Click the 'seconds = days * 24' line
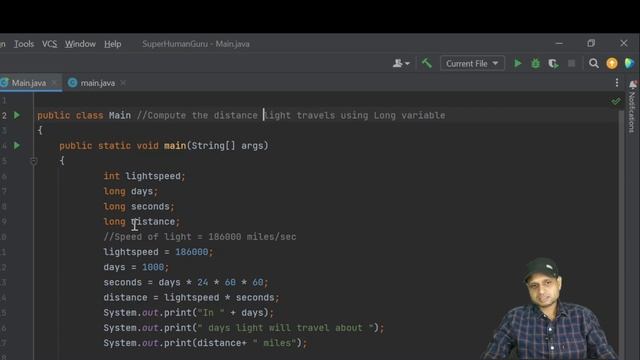The height and width of the screenshot is (360, 640). point(186,282)
